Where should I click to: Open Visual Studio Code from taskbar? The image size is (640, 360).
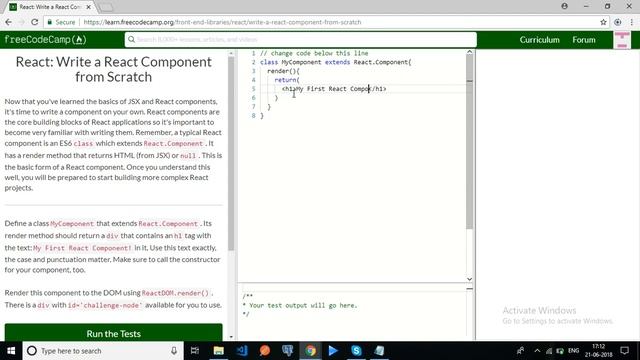(x=242, y=351)
